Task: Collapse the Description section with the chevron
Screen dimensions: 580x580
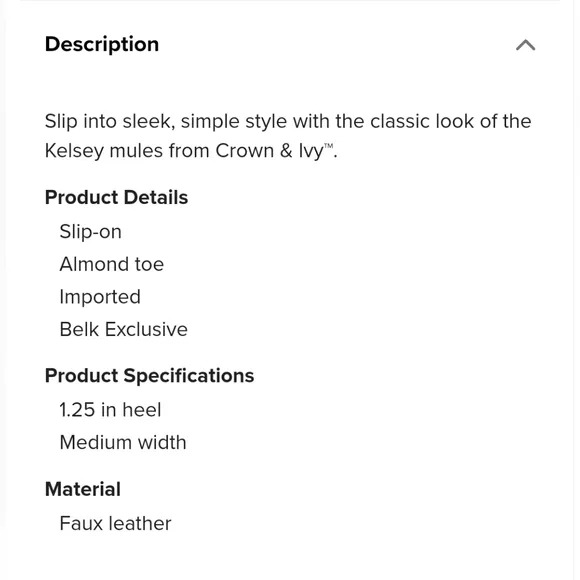Action: [x=525, y=45]
